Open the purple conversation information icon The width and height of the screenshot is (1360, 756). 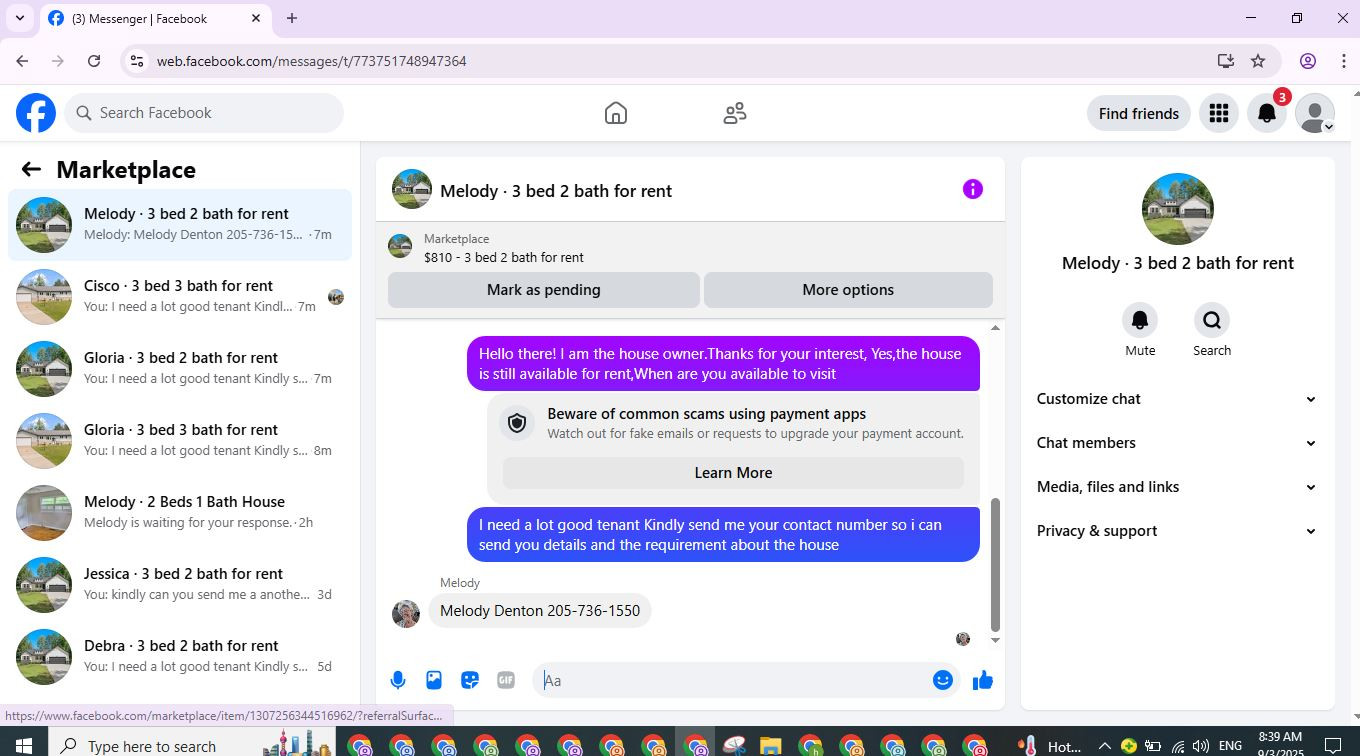(x=972, y=189)
